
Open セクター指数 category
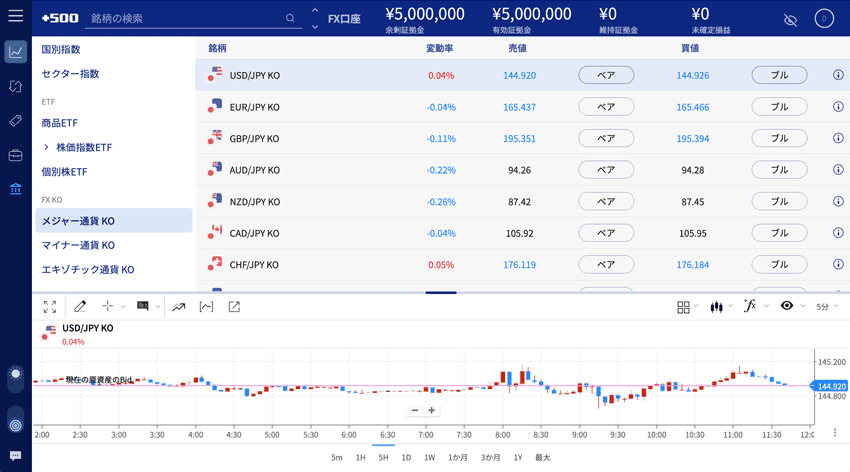click(x=70, y=74)
